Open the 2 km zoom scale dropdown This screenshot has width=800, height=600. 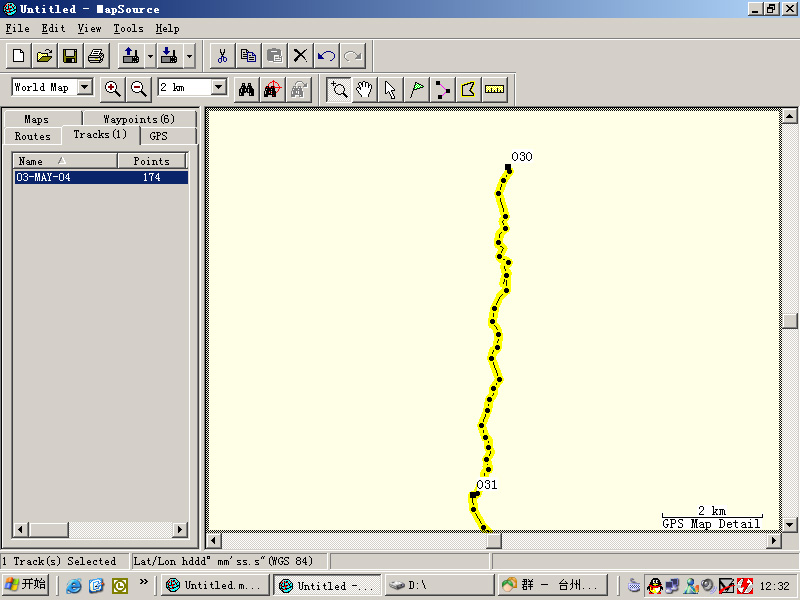(x=219, y=87)
